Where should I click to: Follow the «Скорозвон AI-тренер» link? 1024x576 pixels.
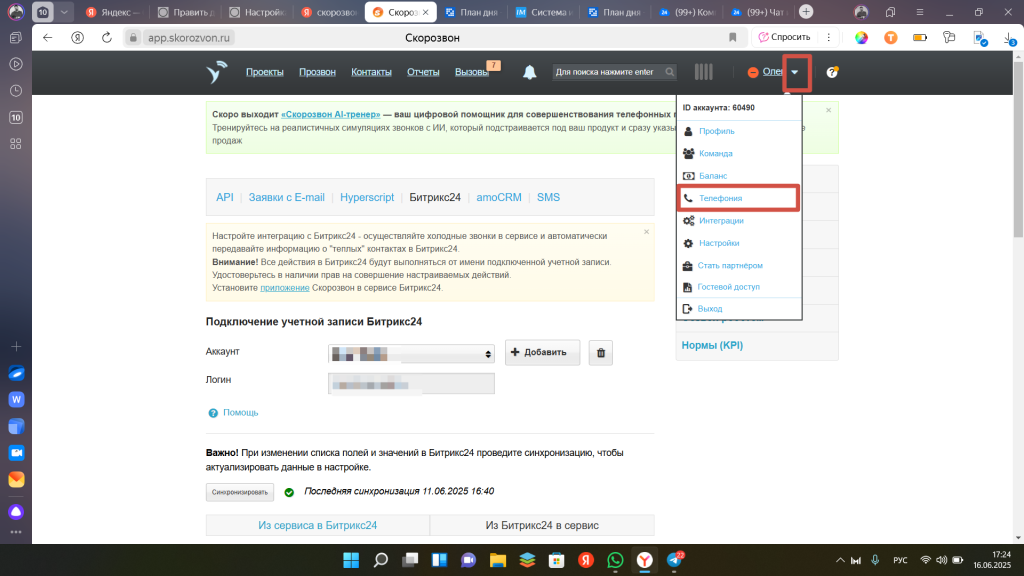pos(330,114)
